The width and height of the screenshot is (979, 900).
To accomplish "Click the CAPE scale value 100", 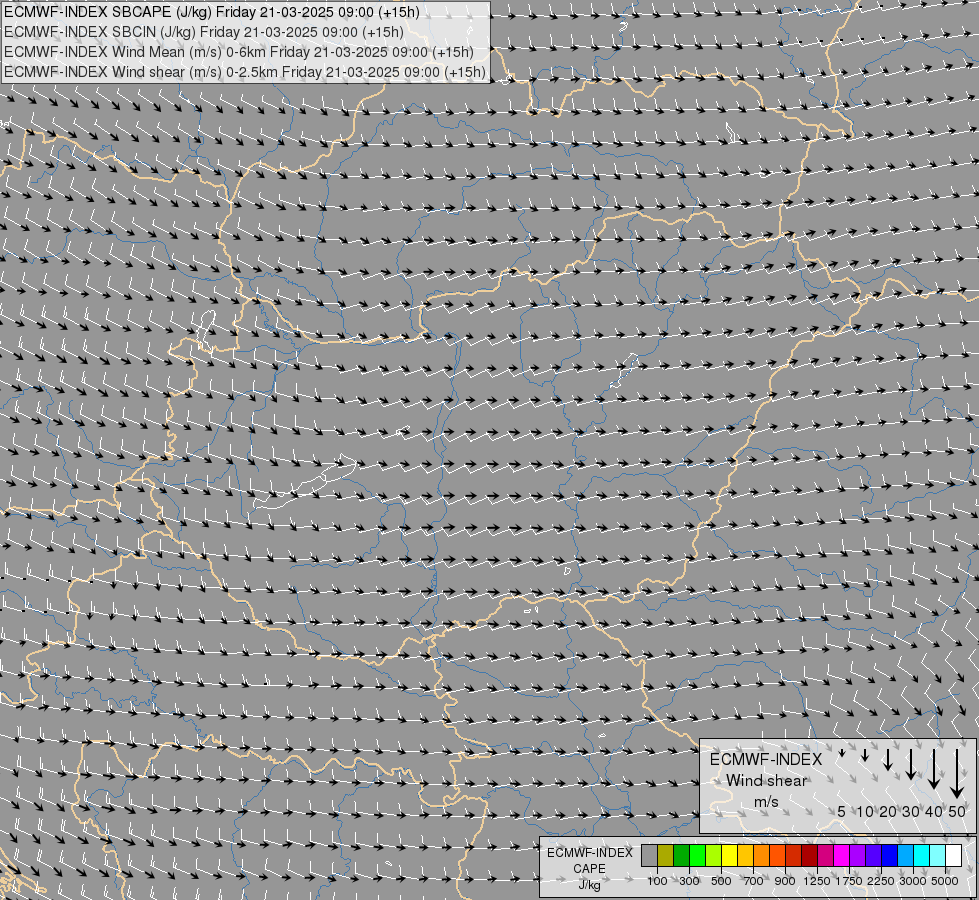I will click(x=657, y=881).
